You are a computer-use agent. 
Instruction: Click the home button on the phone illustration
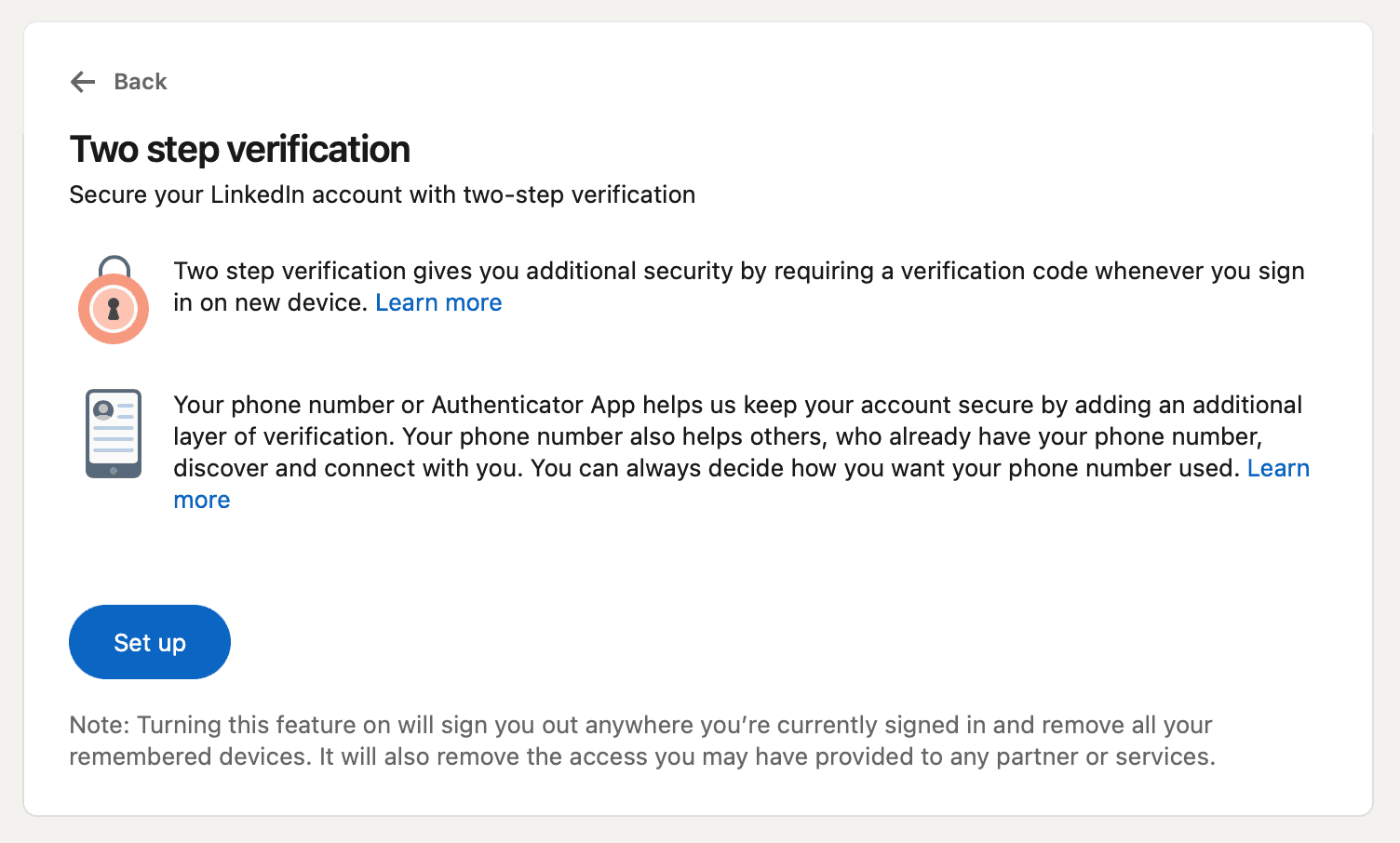(x=114, y=470)
